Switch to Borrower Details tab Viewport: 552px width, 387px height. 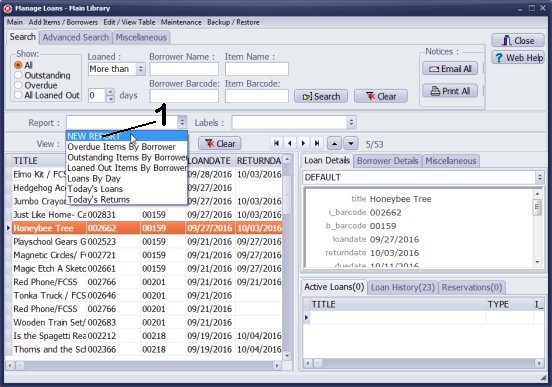[x=387, y=161]
